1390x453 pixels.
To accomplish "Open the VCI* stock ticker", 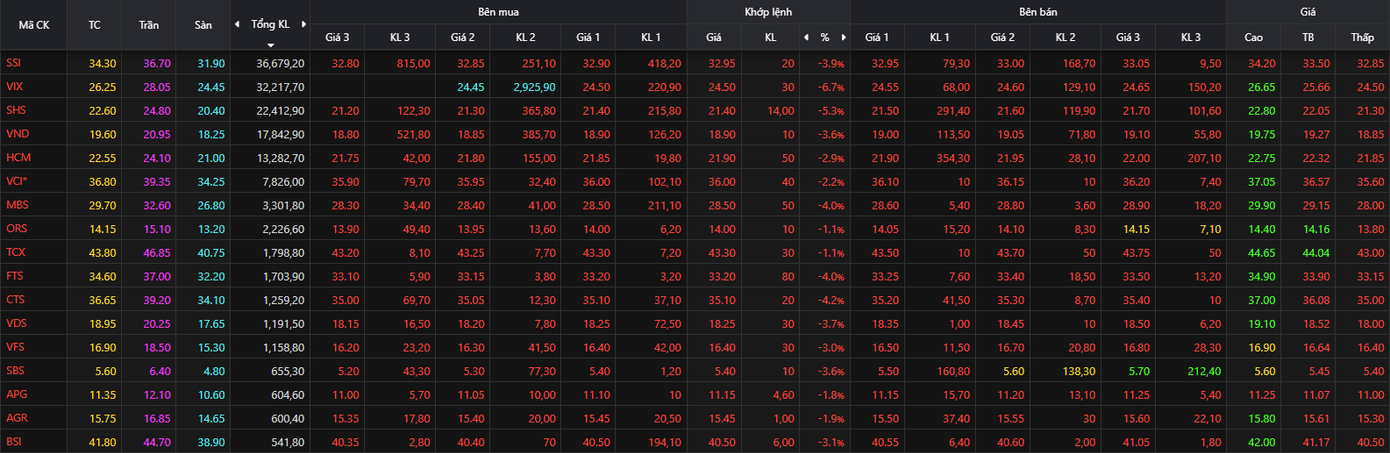I will [16, 181].
